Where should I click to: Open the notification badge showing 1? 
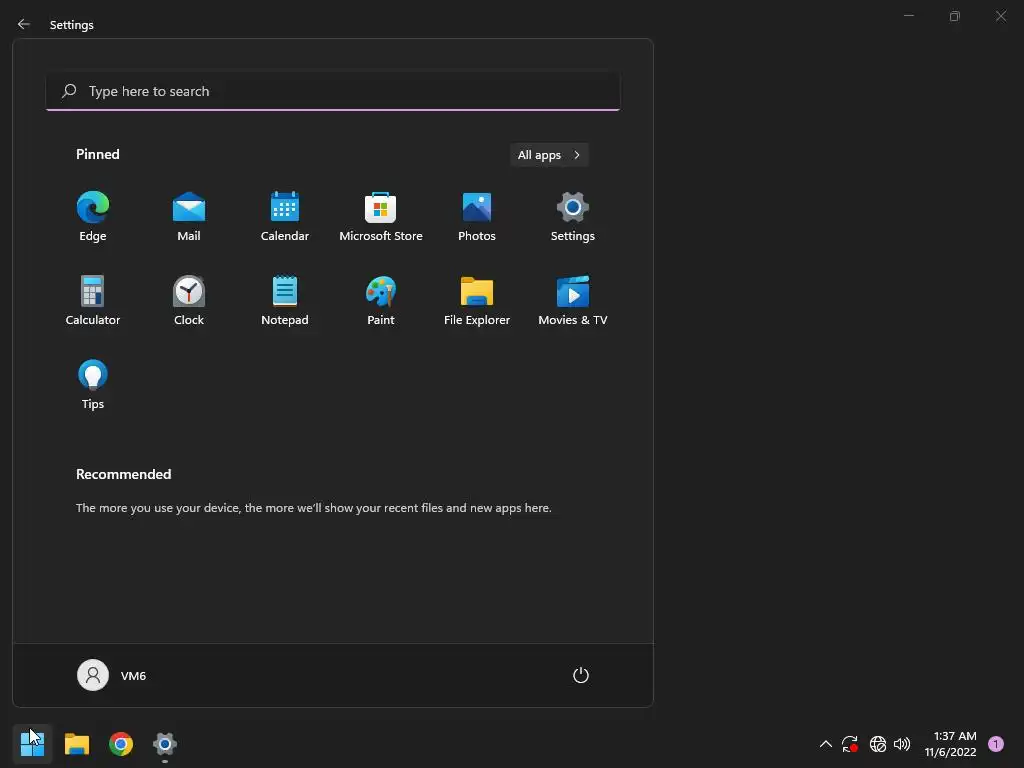(x=996, y=744)
